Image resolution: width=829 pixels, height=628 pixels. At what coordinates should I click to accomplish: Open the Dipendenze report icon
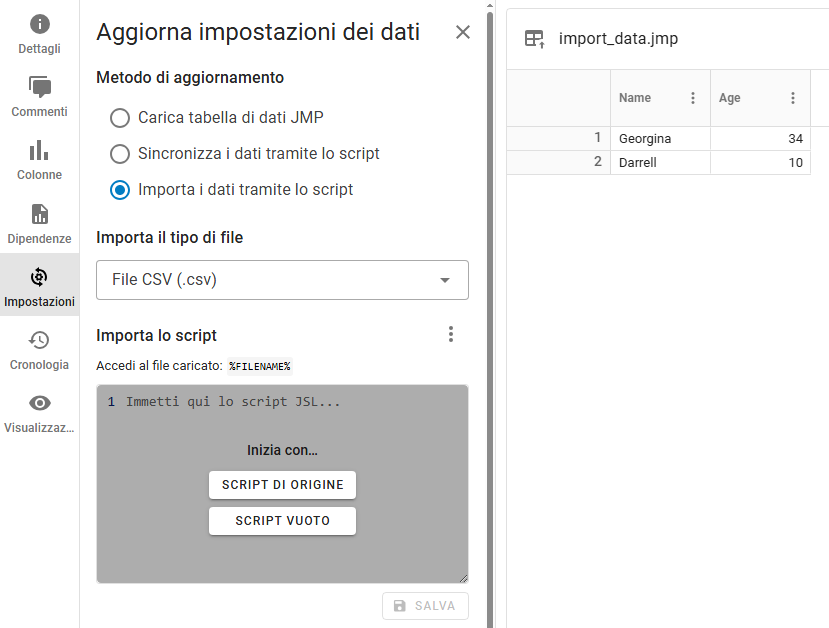(x=40, y=214)
